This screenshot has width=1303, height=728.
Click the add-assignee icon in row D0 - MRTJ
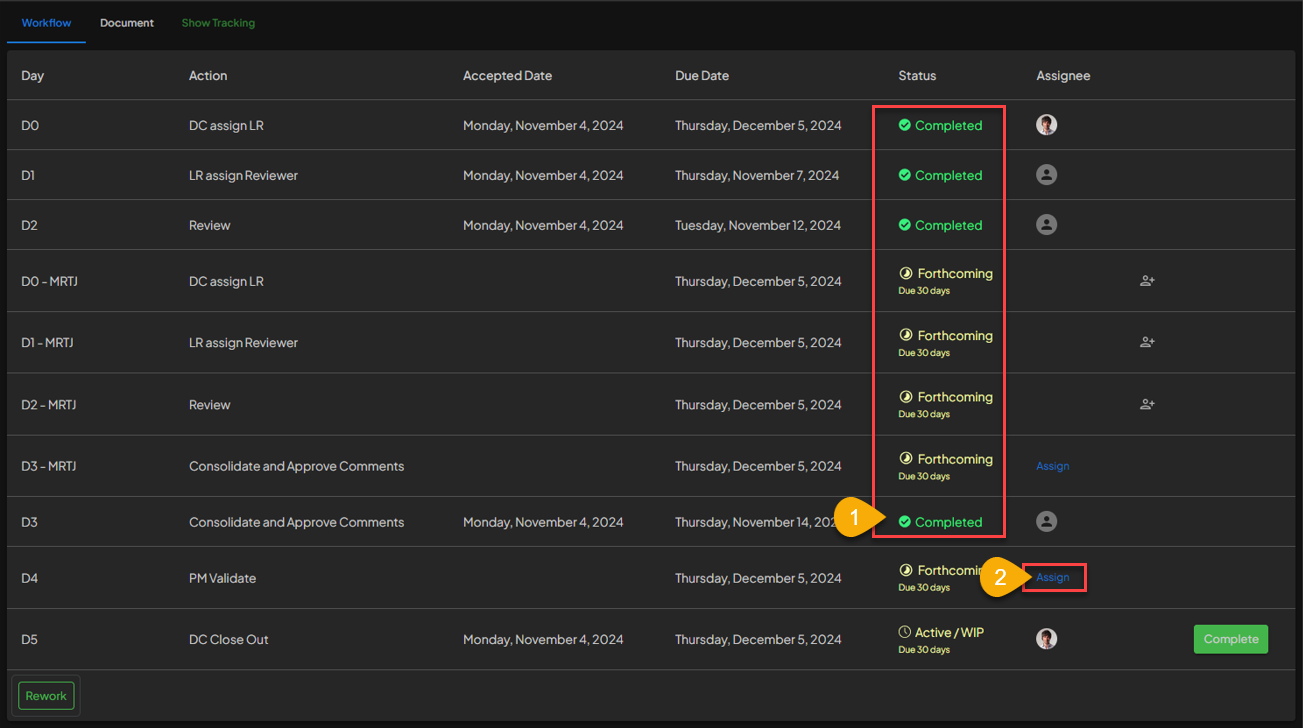coord(1147,281)
